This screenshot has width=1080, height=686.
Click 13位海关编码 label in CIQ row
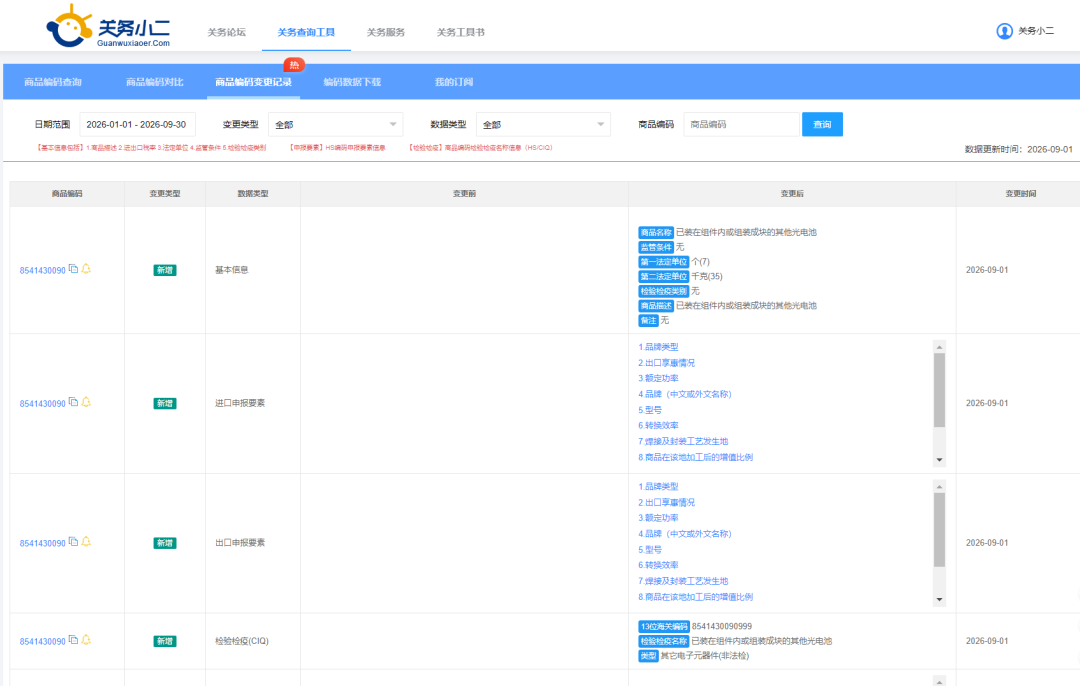pos(663,627)
